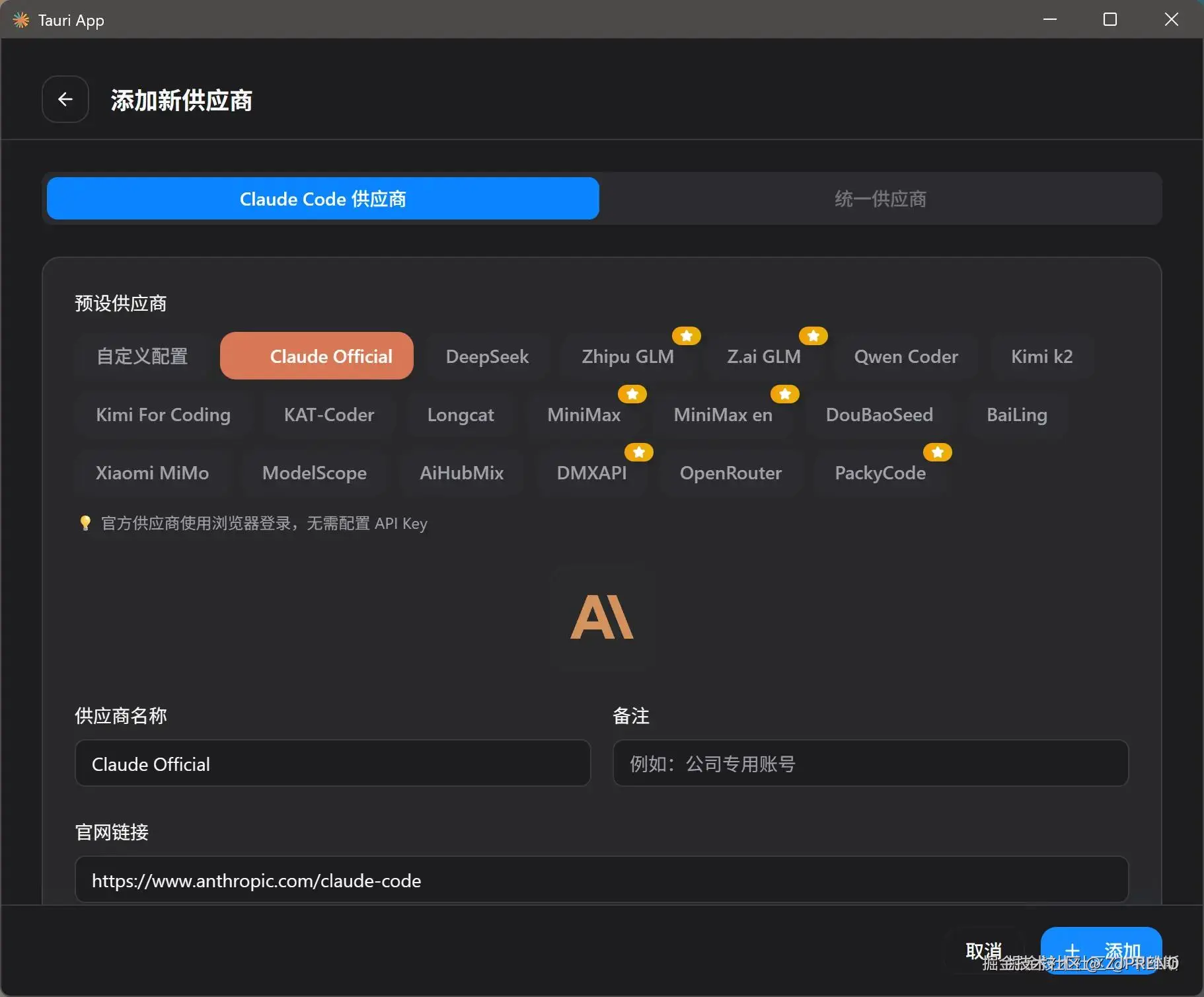Image resolution: width=1204 pixels, height=997 pixels.
Task: Click the 预设供应商 section label
Action: 121,303
